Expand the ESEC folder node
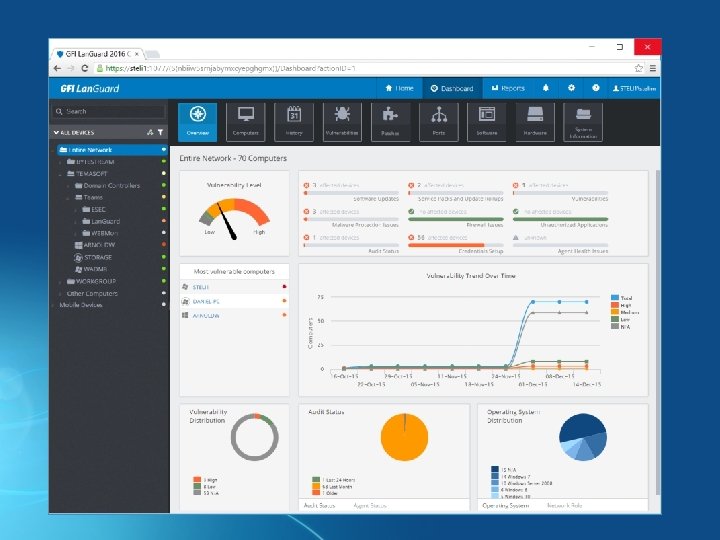 click(x=76, y=210)
